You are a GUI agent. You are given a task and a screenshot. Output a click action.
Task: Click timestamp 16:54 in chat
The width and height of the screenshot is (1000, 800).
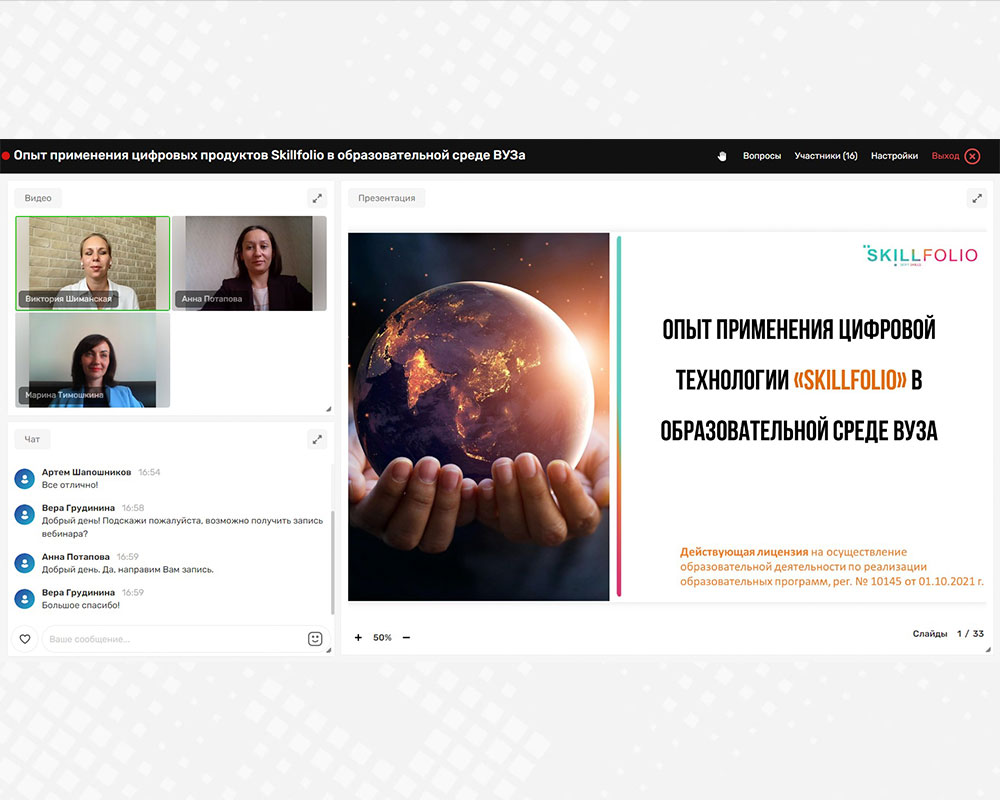click(149, 472)
